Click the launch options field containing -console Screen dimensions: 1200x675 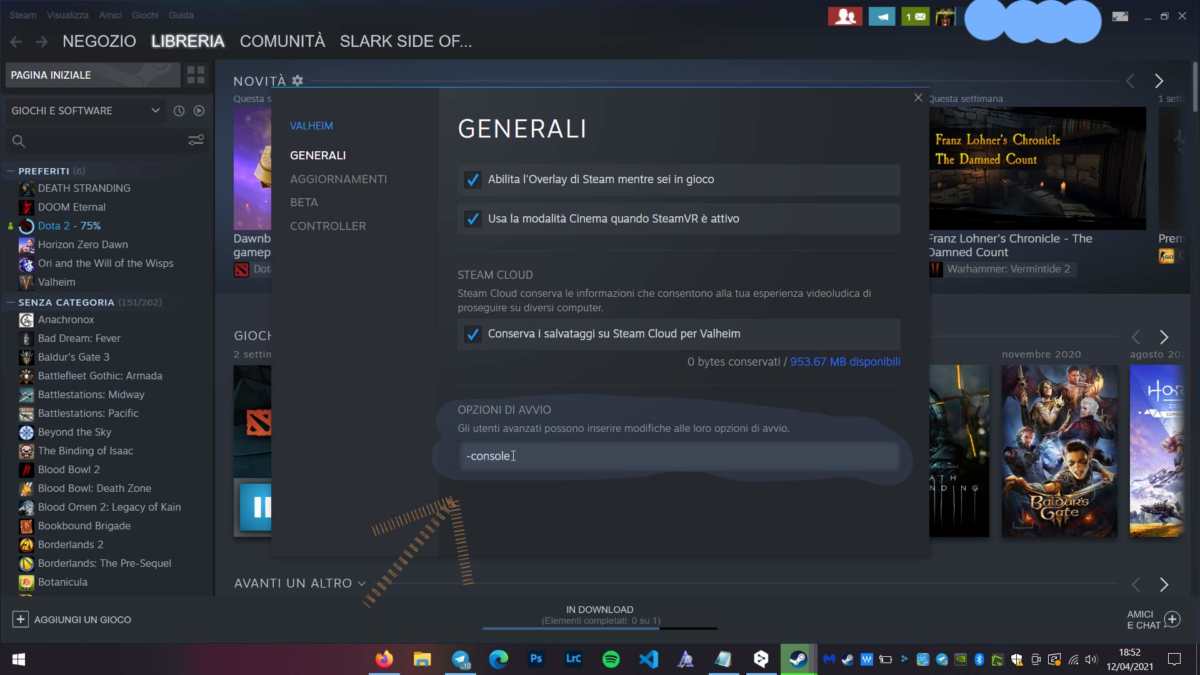click(679, 456)
